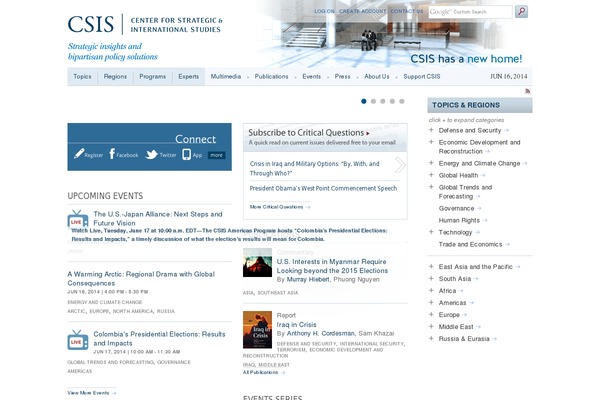Click 'CSIS has a new home!' banner
This screenshot has width=600, height=400.
pos(466,59)
